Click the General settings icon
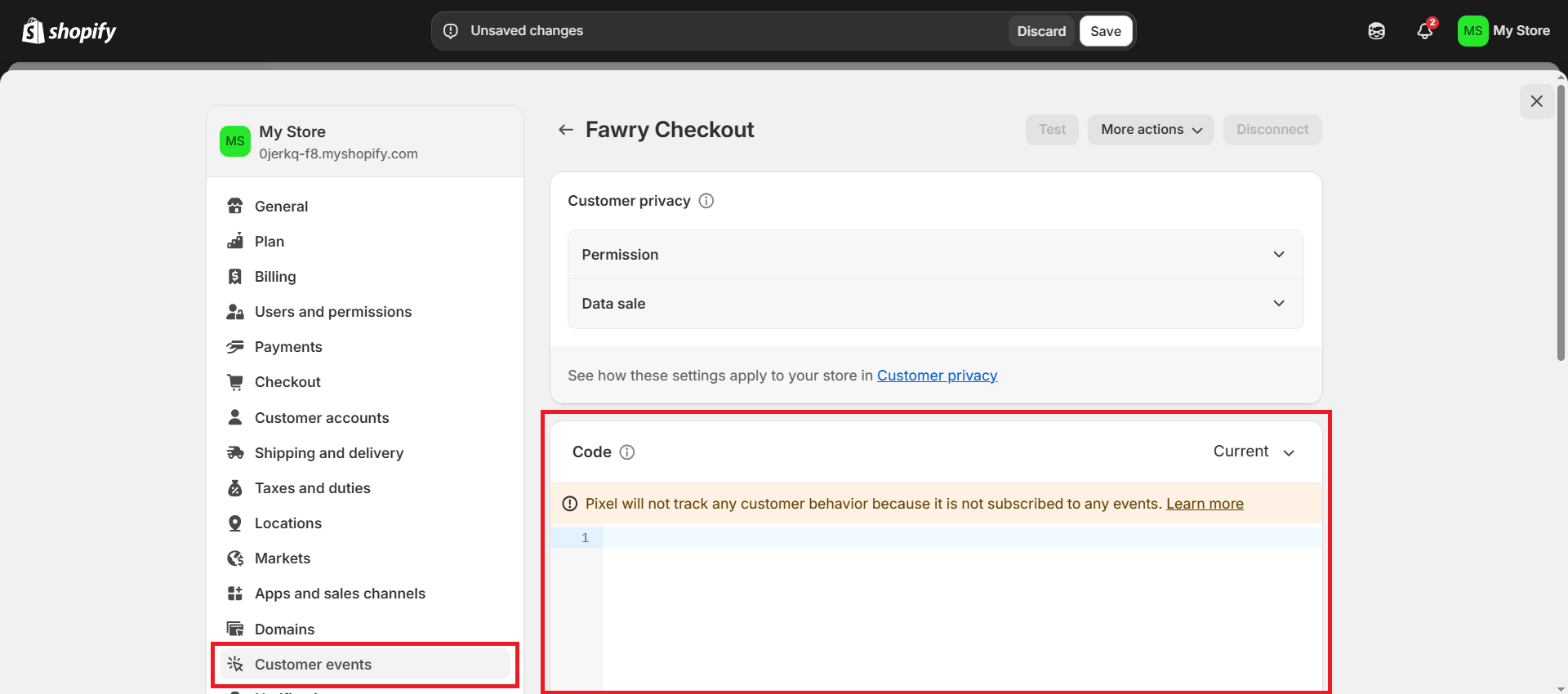1568x694 pixels. coord(235,206)
